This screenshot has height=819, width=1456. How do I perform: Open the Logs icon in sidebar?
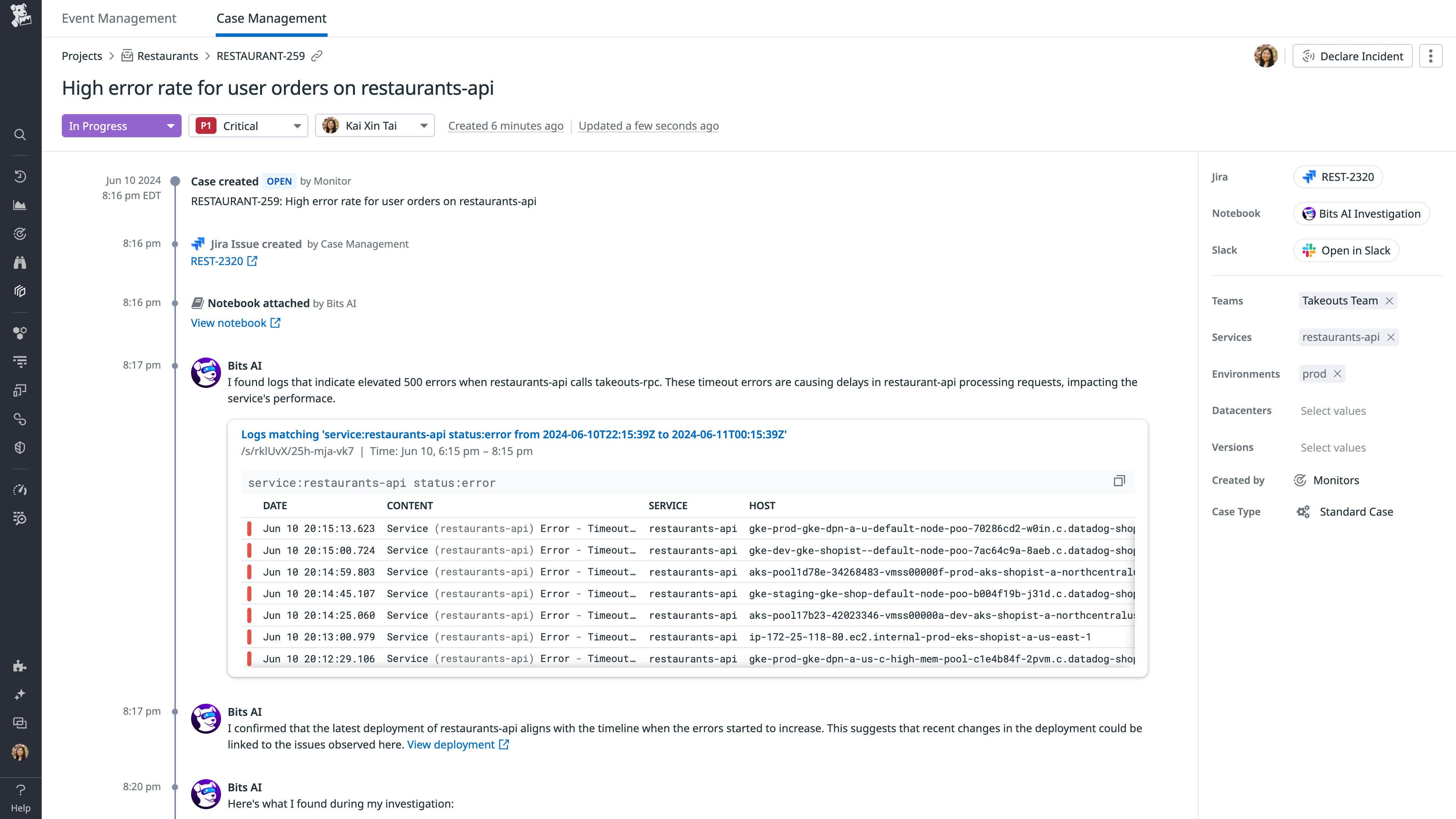[20, 361]
